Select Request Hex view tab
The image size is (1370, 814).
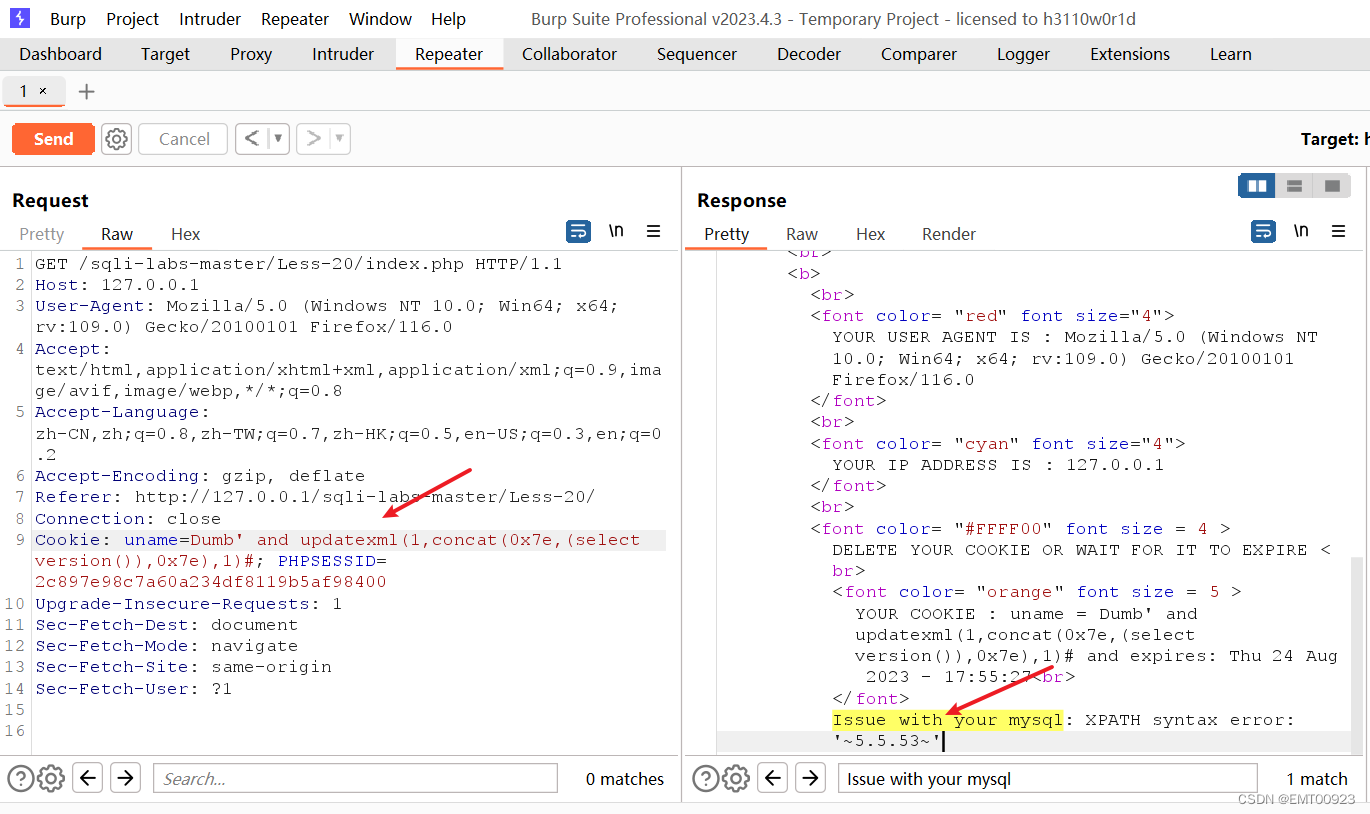pyautogui.click(x=186, y=234)
